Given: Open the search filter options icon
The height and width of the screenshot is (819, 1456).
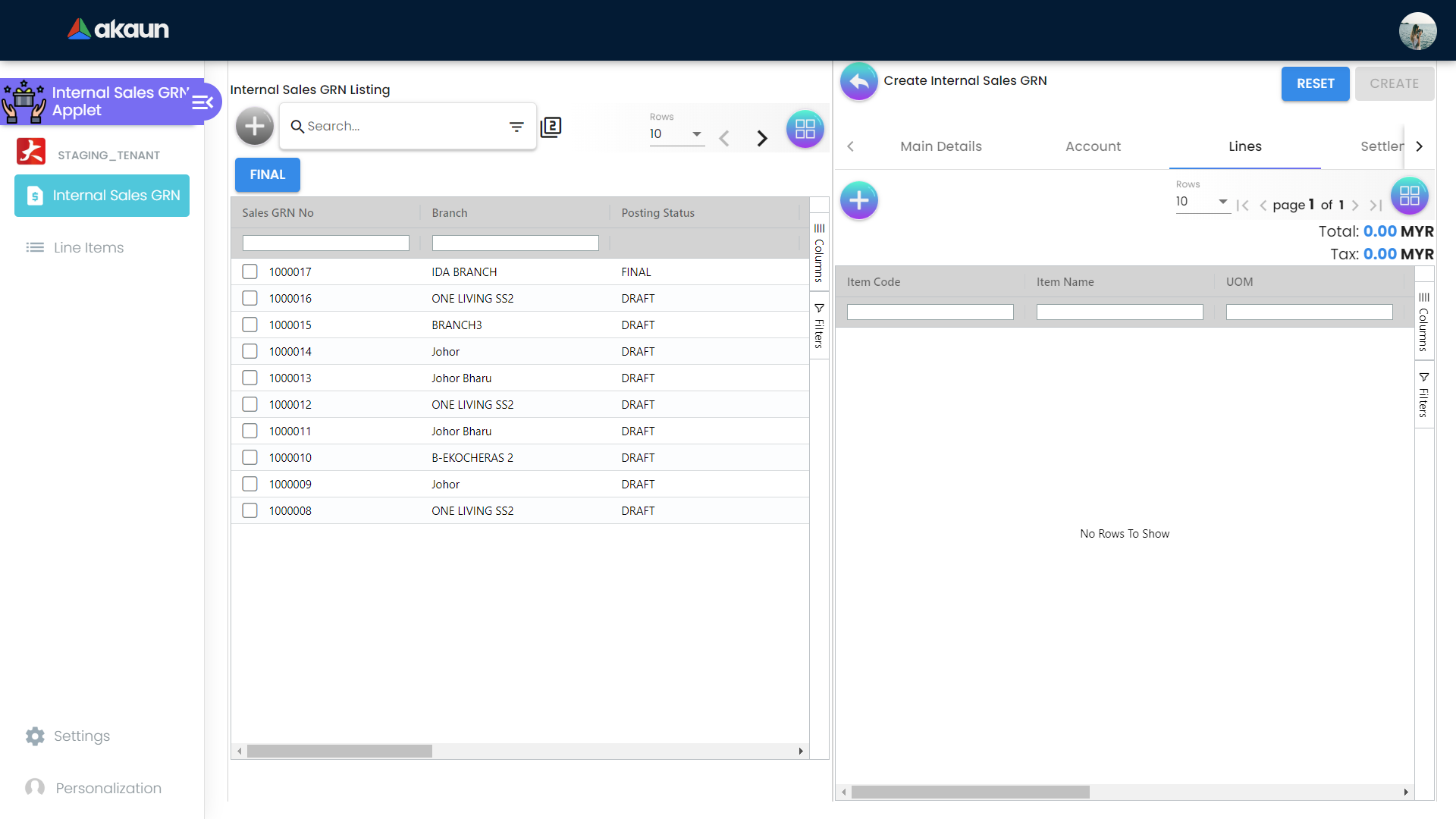Looking at the screenshot, I should tap(516, 127).
